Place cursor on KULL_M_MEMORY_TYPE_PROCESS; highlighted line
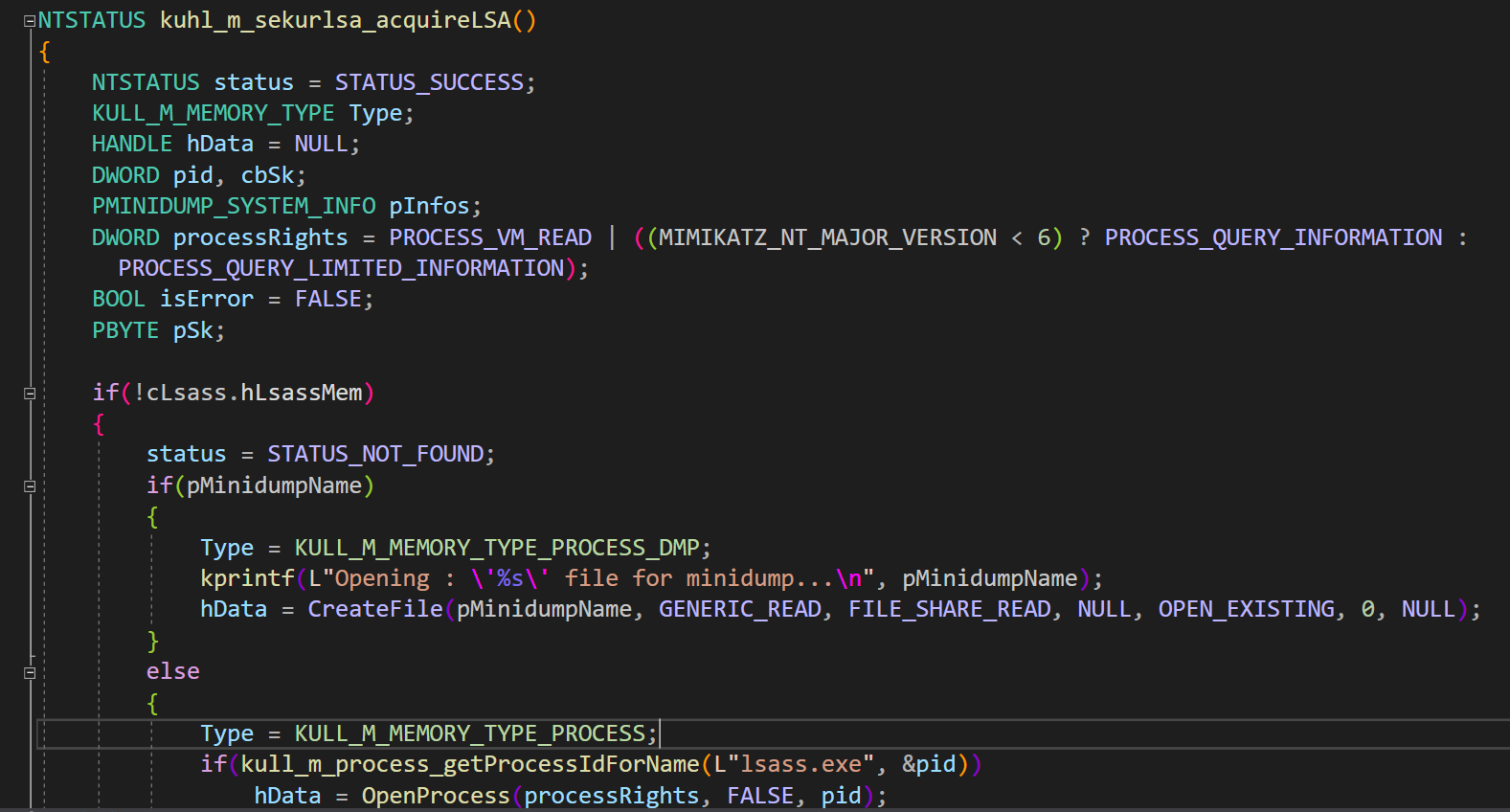Viewport: 1510px width, 812px height. coord(470,733)
